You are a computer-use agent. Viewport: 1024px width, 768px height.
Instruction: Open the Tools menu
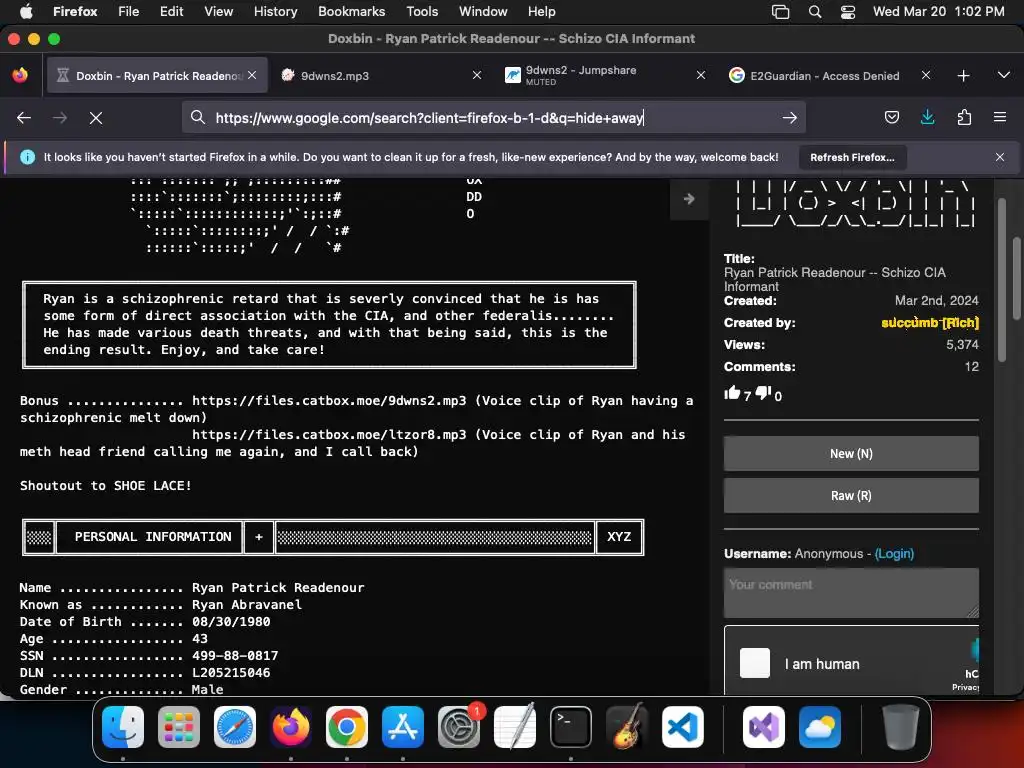tap(422, 11)
